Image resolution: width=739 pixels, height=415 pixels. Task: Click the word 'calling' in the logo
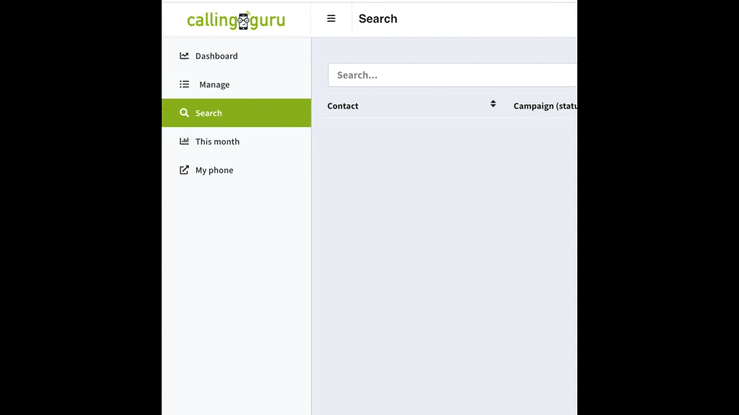212,20
